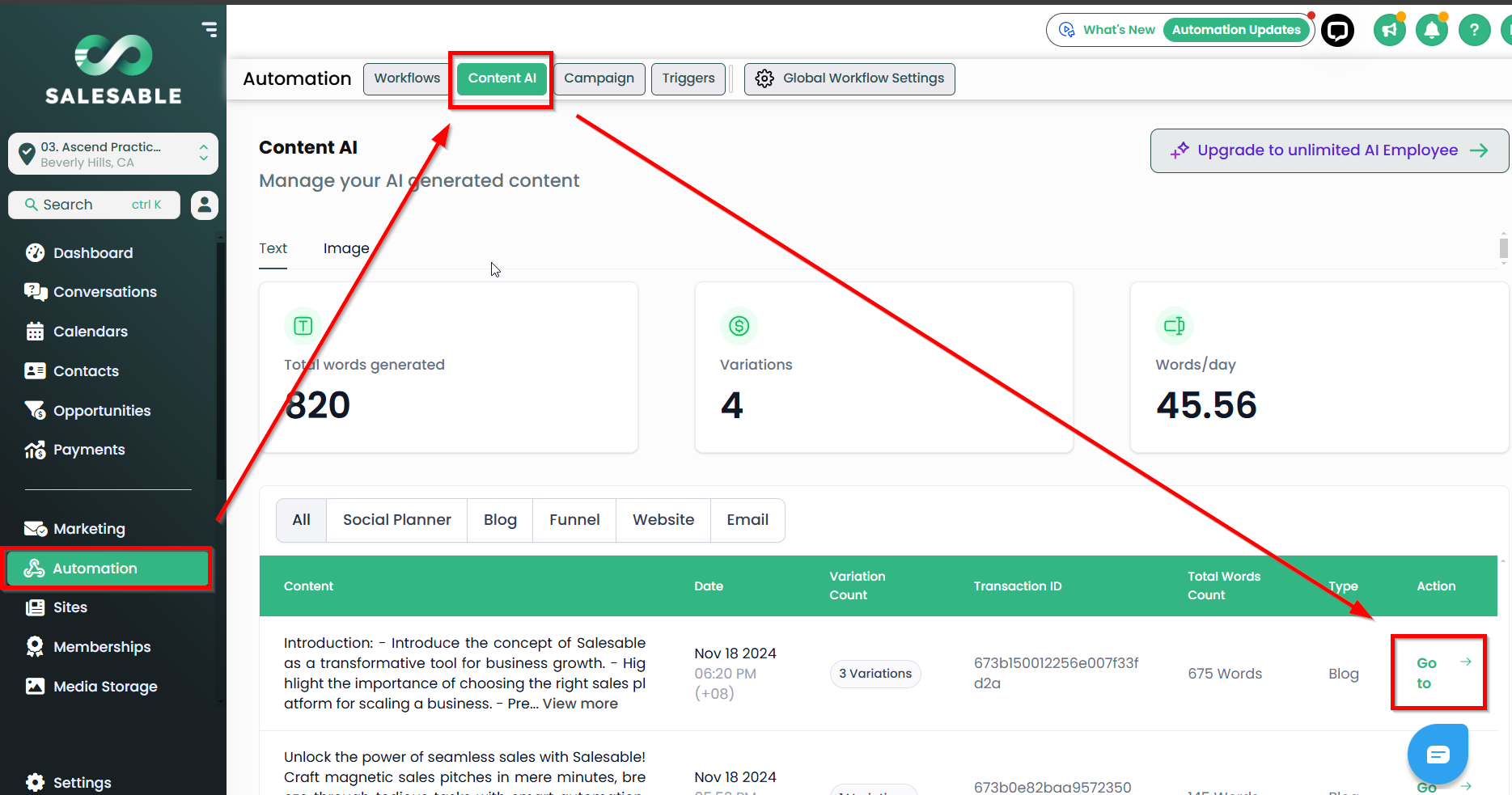1512x795 pixels.
Task: Click the Search field in sidebar
Action: pos(95,205)
